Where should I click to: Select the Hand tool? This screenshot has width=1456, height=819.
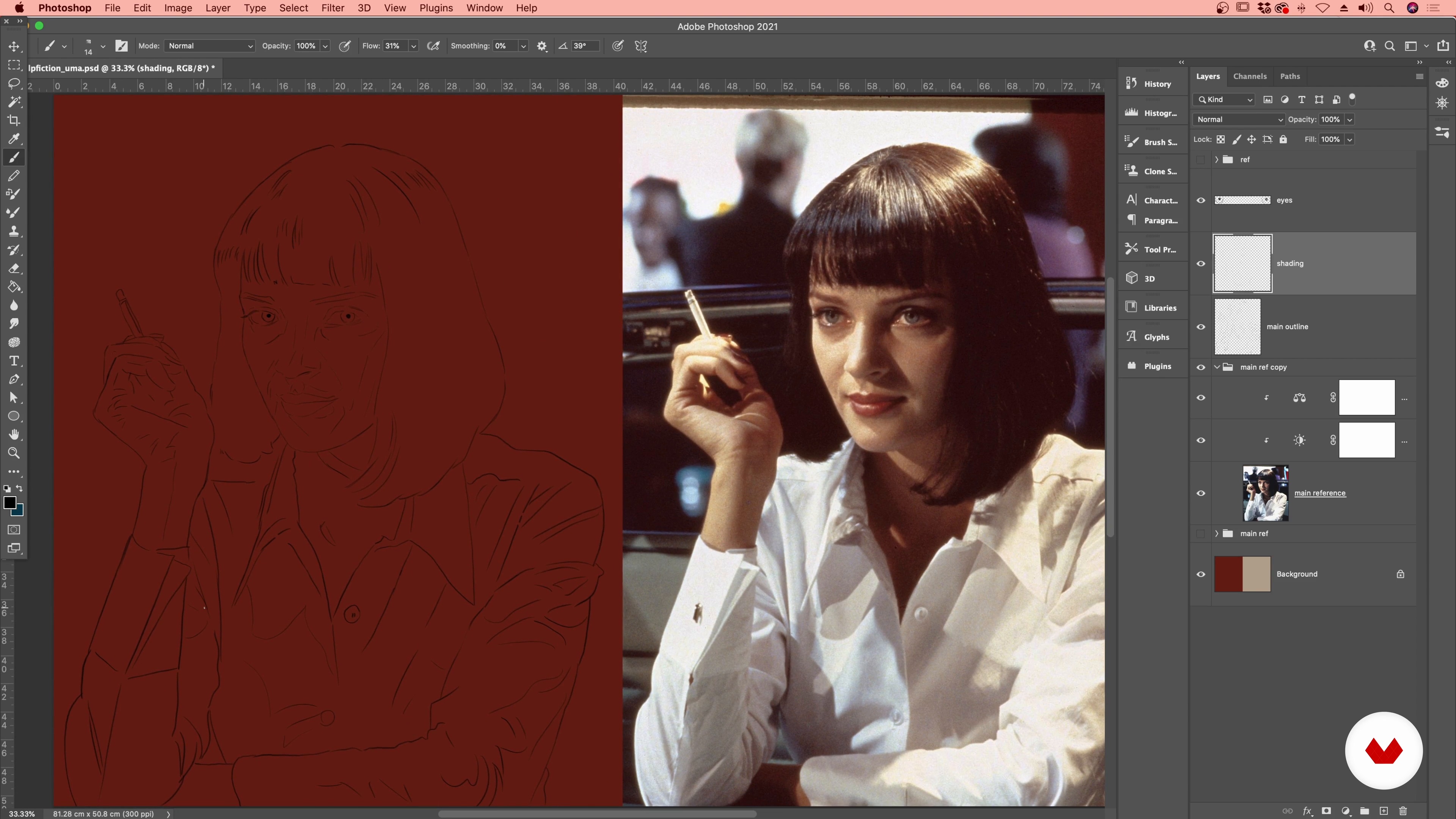(14, 435)
